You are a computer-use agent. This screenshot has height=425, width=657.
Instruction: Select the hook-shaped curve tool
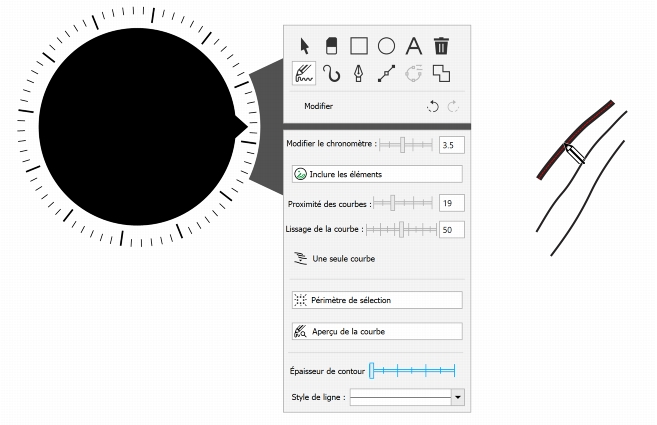332,74
